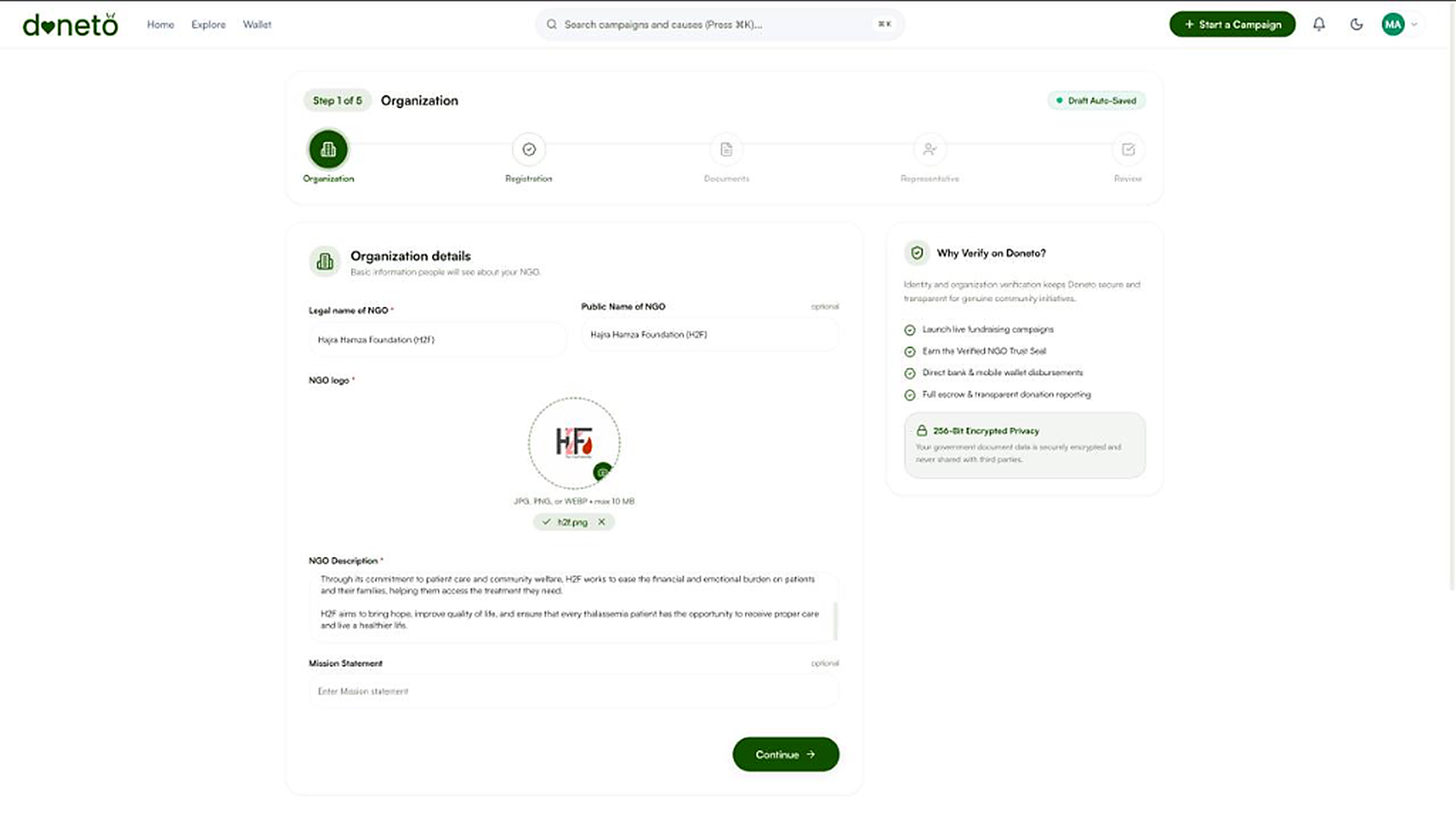Viewport: 1456px width, 830px height.
Task: Click the Step 1 of 5 badge
Action: coord(338,100)
